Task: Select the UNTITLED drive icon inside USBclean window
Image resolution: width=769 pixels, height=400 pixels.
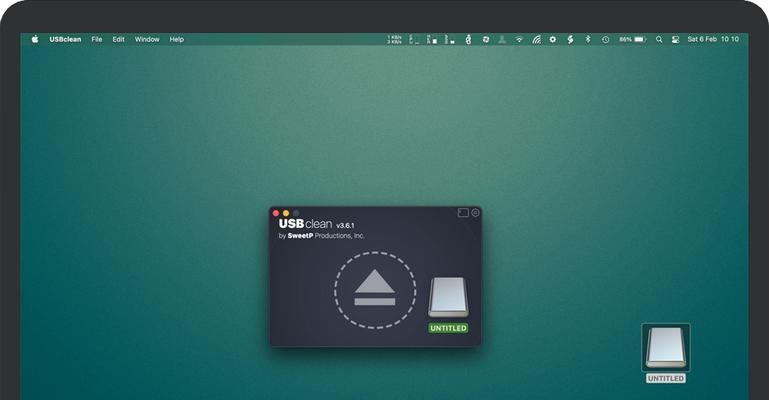Action: [448, 297]
